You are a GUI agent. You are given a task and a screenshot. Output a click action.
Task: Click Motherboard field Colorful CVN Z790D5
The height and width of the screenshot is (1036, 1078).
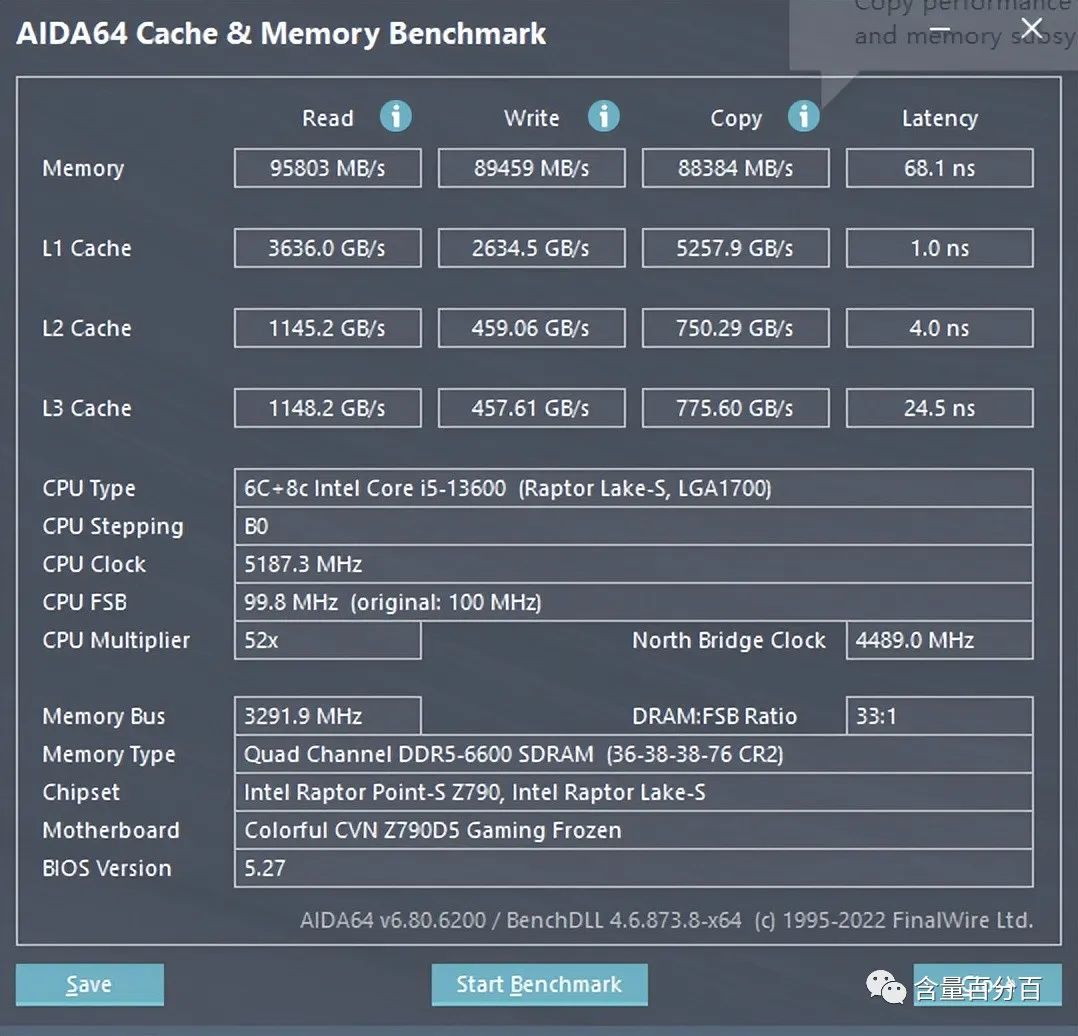point(634,830)
